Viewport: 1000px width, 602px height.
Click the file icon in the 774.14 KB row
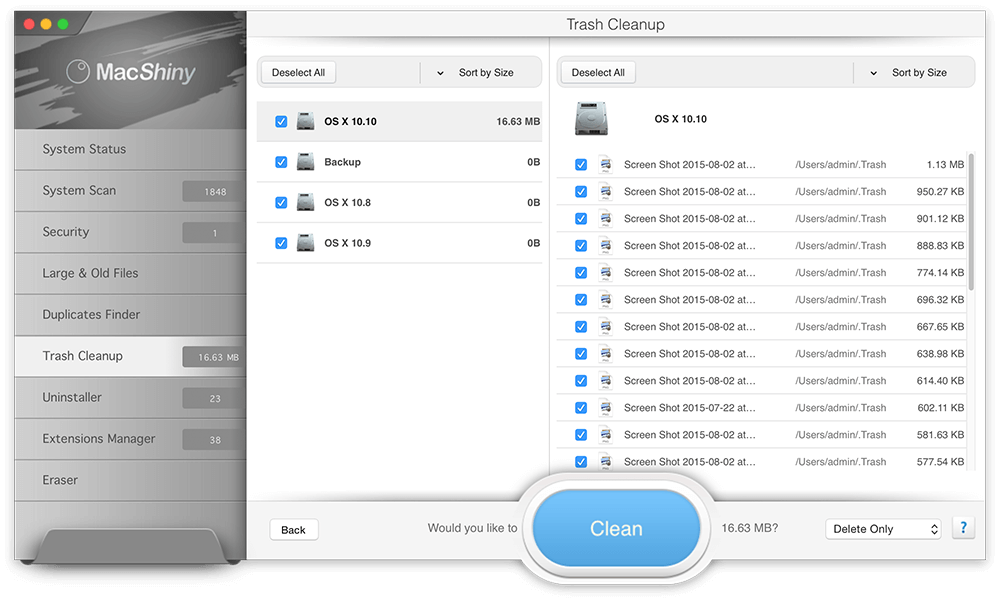pos(605,272)
